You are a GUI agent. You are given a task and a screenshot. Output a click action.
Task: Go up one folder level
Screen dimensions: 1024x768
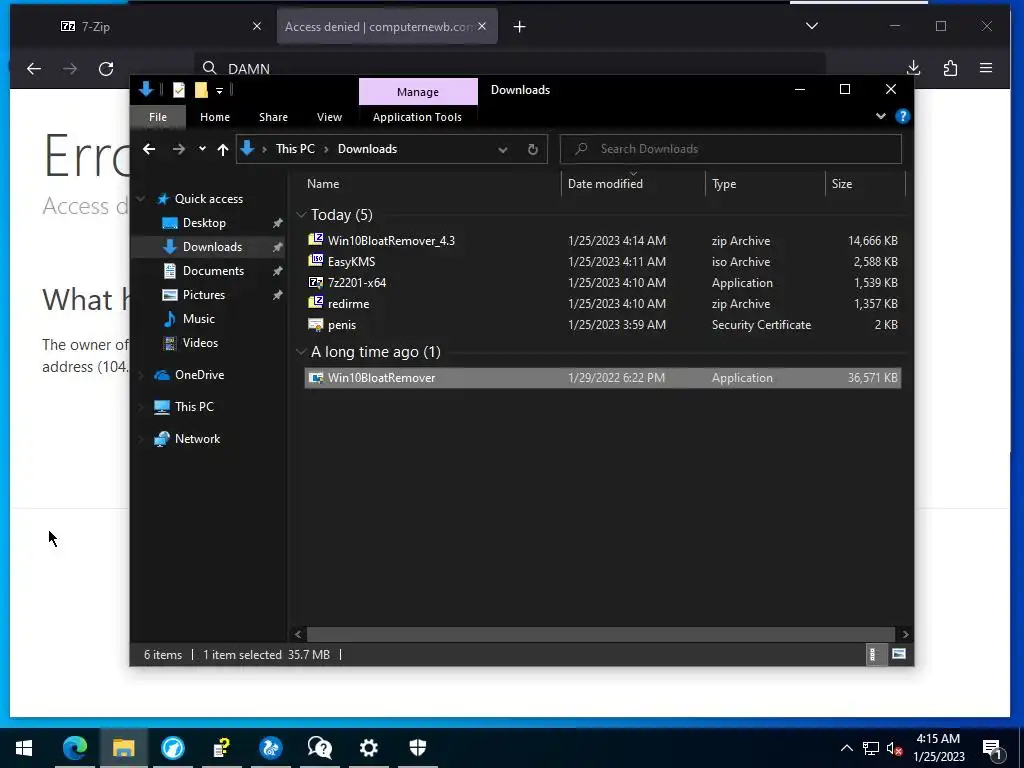coord(223,150)
